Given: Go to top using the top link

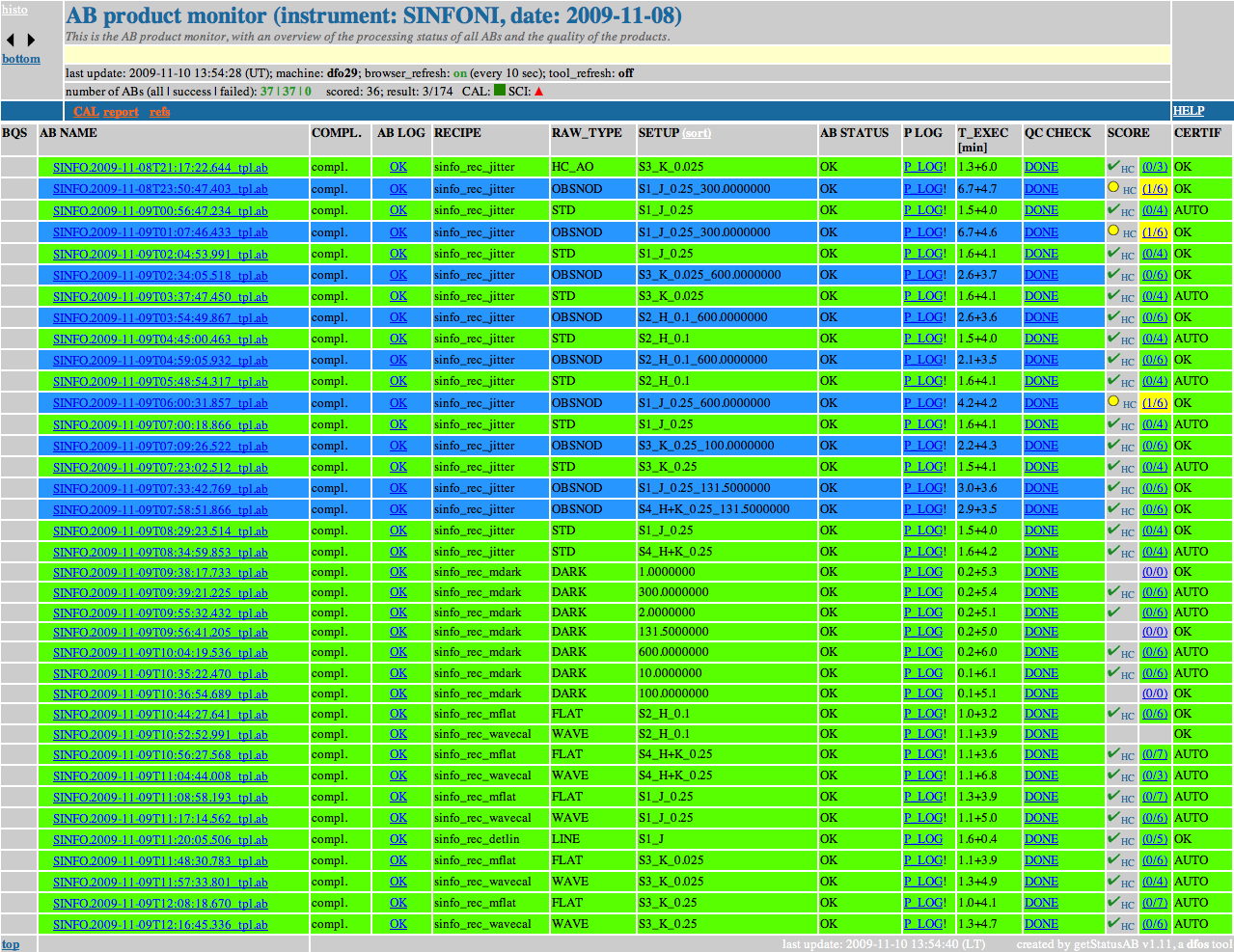Looking at the screenshot, I should (11, 944).
